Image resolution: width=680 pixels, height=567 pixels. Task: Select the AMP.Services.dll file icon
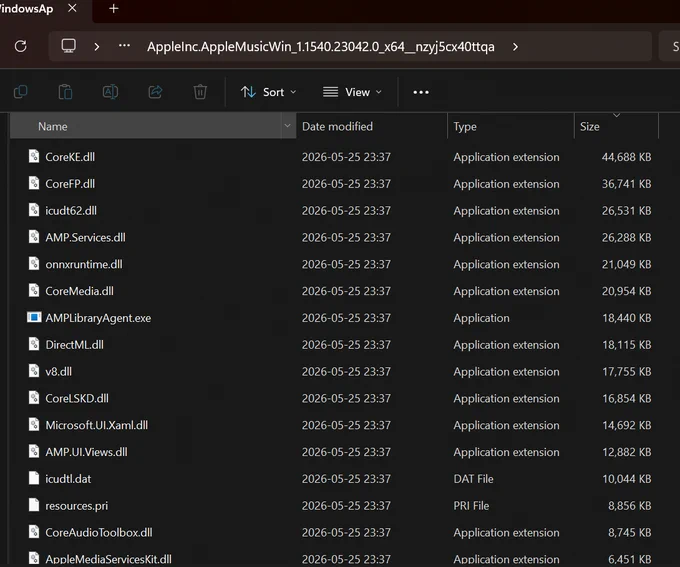(34, 237)
